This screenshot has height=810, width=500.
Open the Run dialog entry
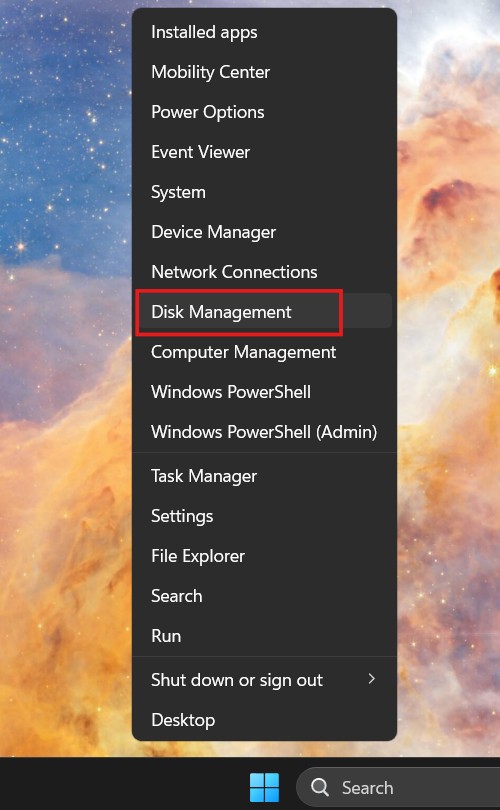(264, 636)
